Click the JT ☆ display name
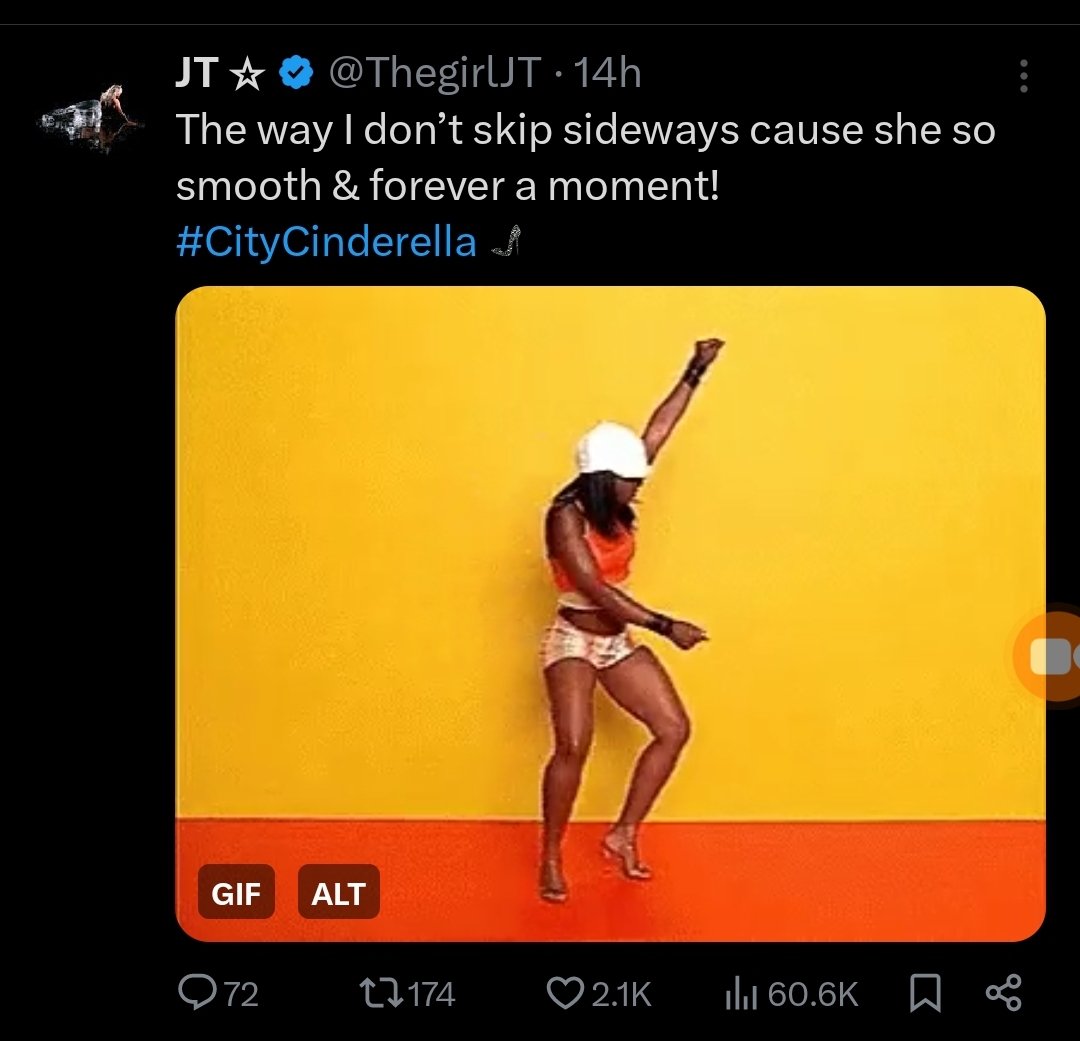This screenshot has height=1041, width=1080. pos(220,72)
